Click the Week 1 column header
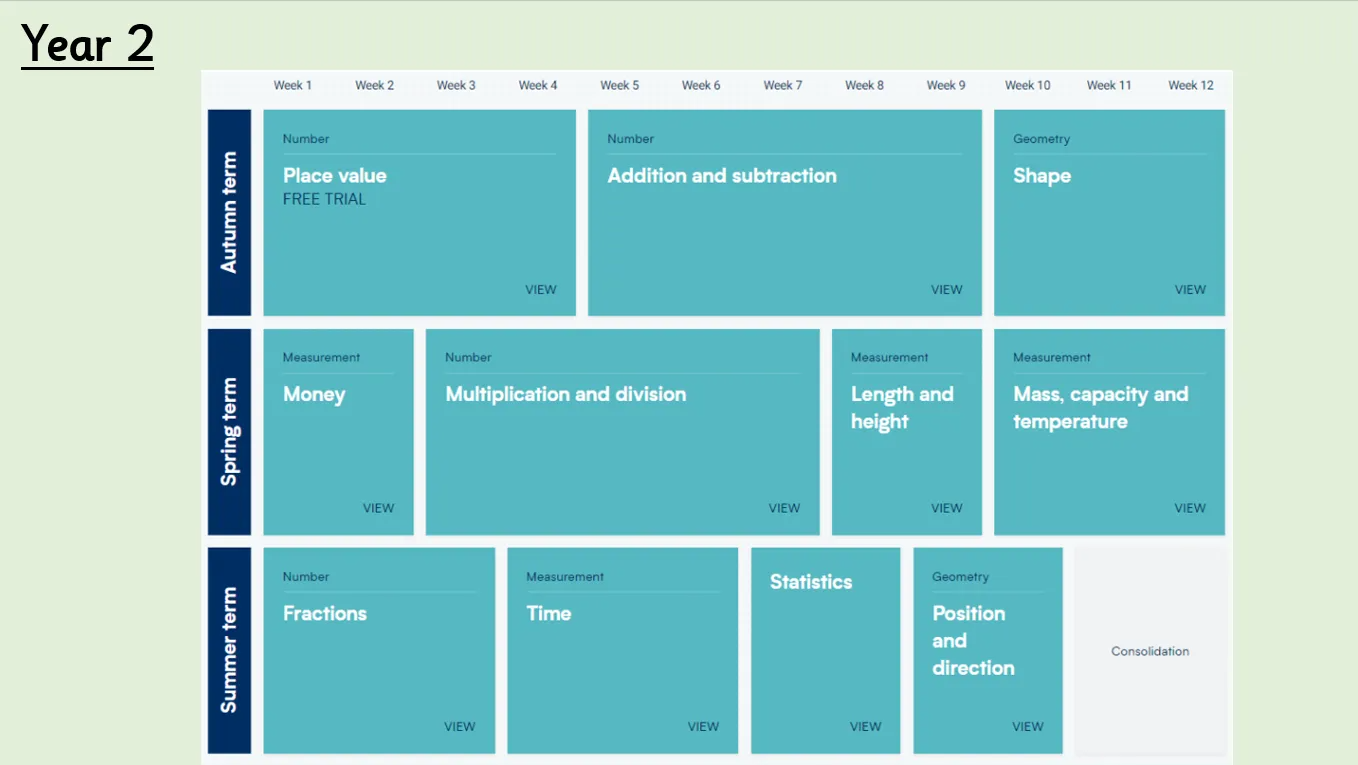Screen dimensions: 1358x765 click(x=293, y=85)
